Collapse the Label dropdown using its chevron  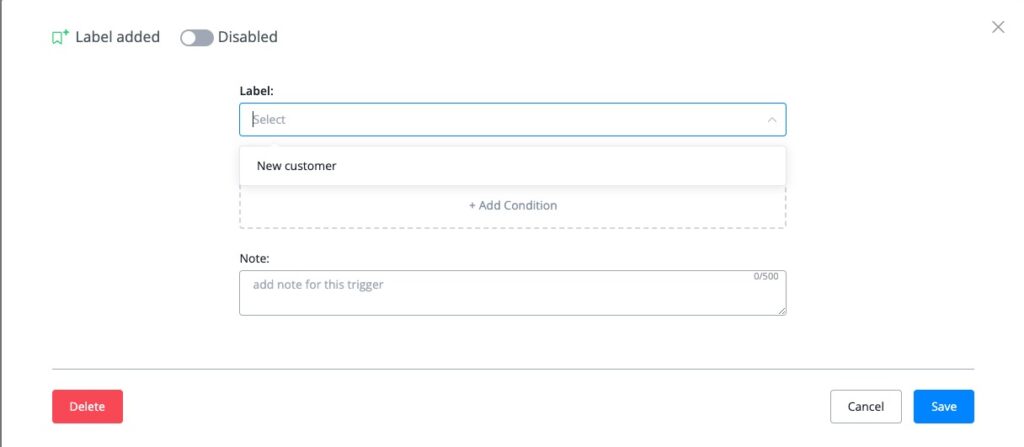point(771,120)
